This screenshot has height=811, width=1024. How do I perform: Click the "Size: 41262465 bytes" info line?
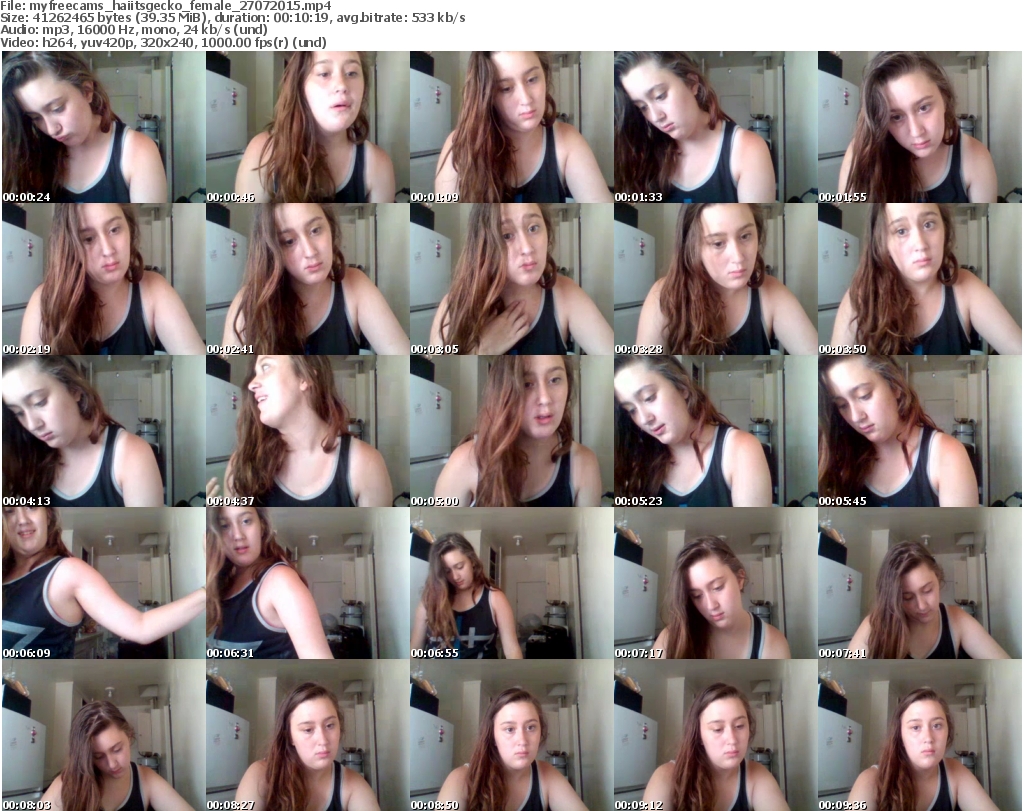pyautogui.click(x=232, y=18)
